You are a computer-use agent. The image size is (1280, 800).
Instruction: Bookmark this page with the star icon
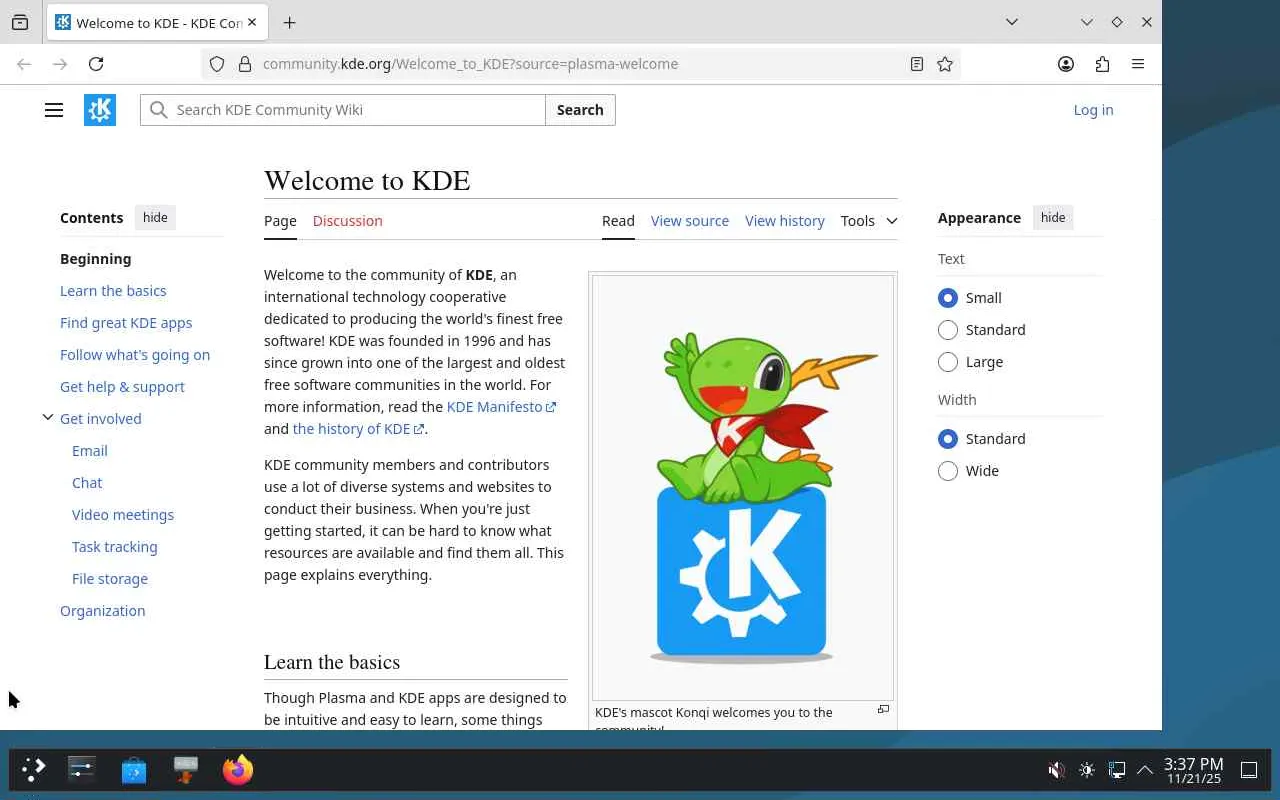(945, 64)
